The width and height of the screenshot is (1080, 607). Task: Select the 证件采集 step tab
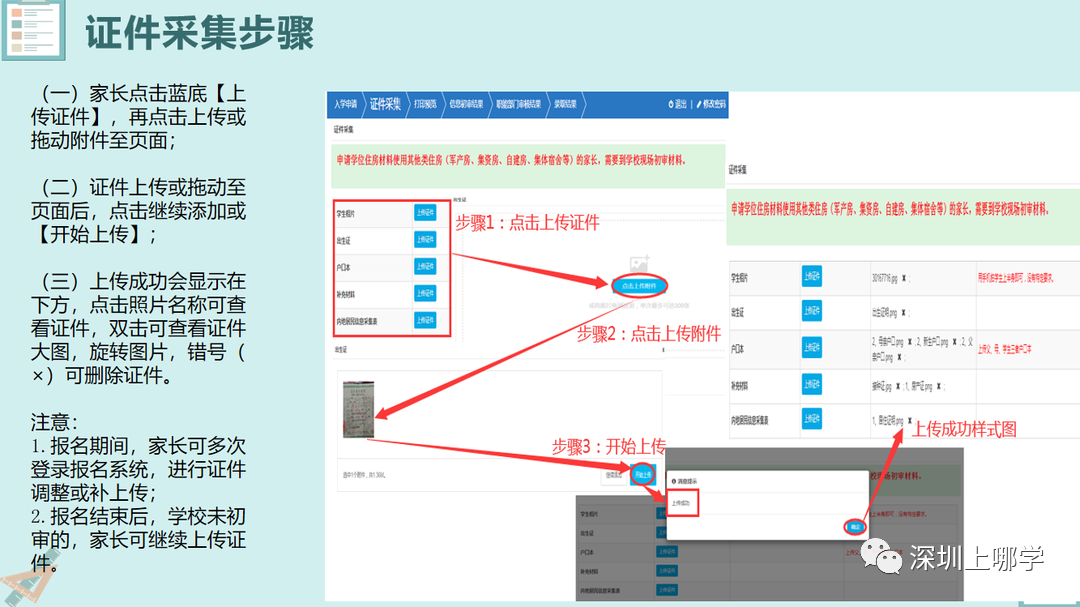[385, 104]
